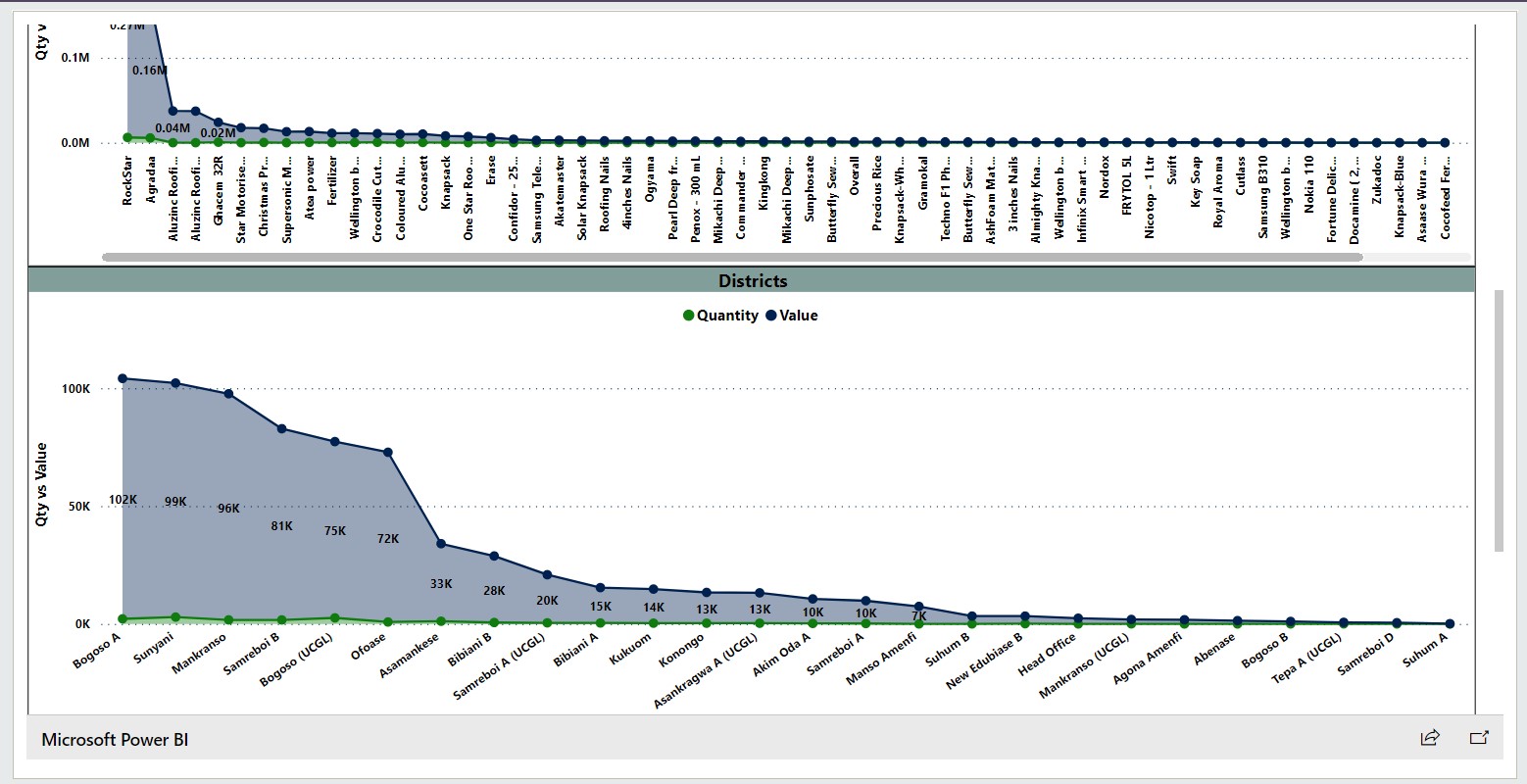Select the Value data point for Ofoase
The image size is (1527, 784).
(x=388, y=453)
